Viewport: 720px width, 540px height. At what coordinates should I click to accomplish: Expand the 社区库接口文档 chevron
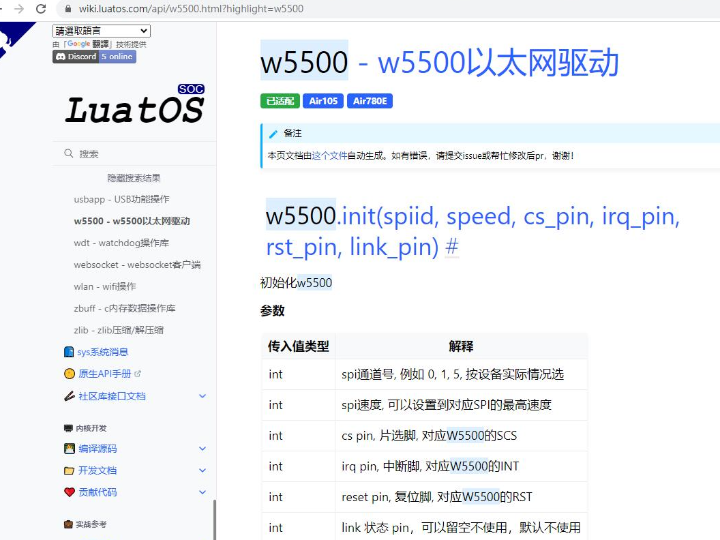(x=202, y=396)
